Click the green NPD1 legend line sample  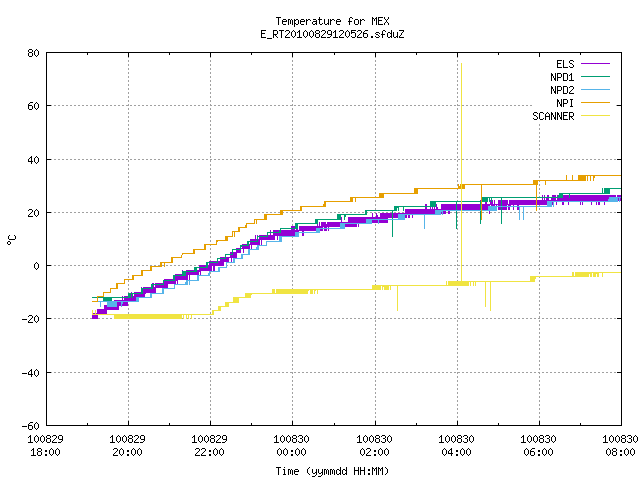coord(596,77)
